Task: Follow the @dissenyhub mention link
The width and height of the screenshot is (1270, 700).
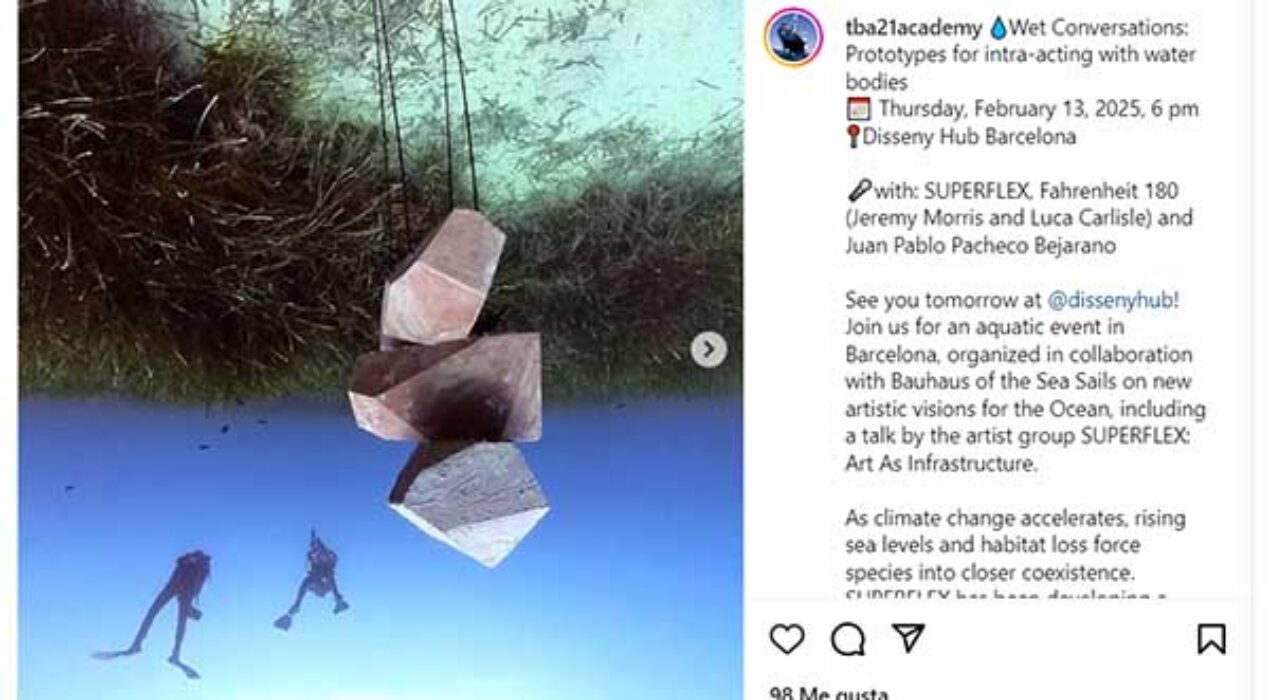Action: pyautogui.click(x=1113, y=300)
